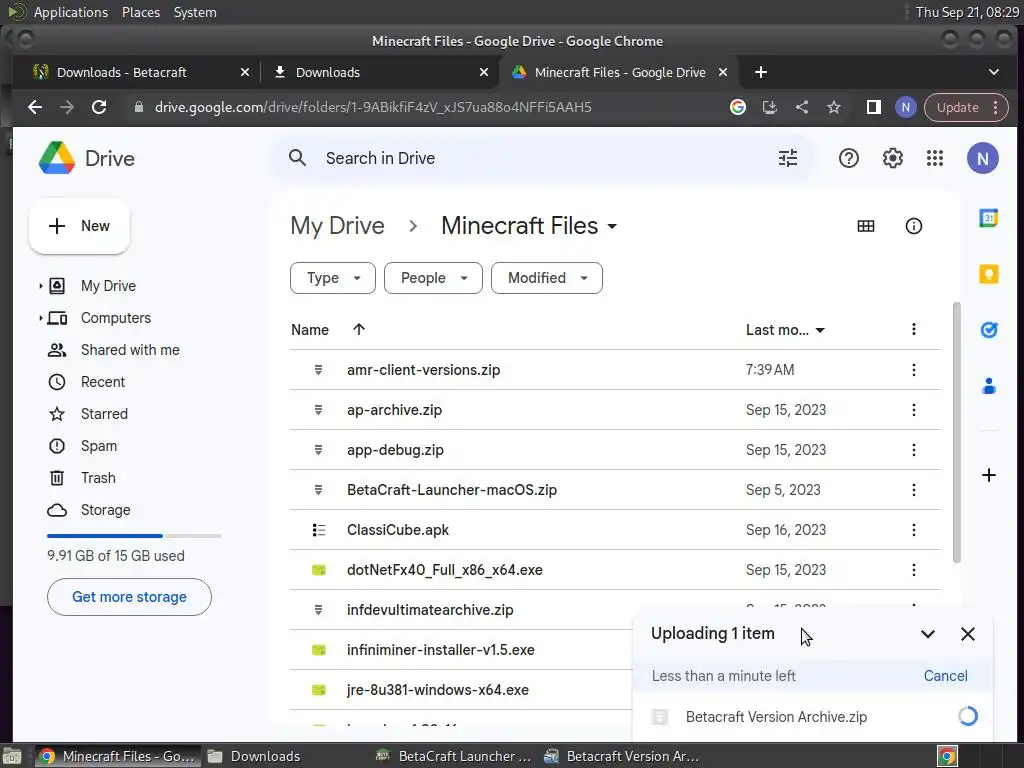
Task: Reload the Drive page
Action: [99, 107]
